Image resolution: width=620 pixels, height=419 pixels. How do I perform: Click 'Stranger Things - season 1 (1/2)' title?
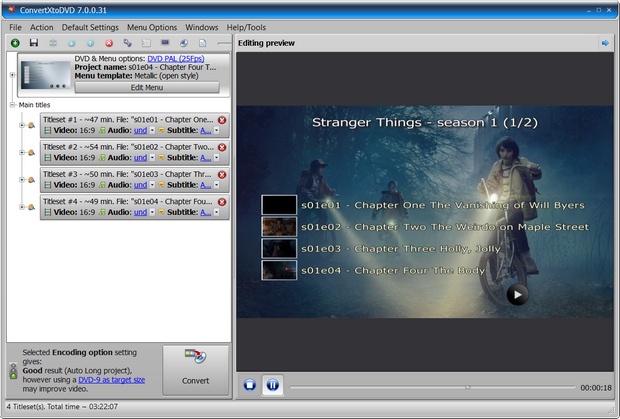[425, 122]
